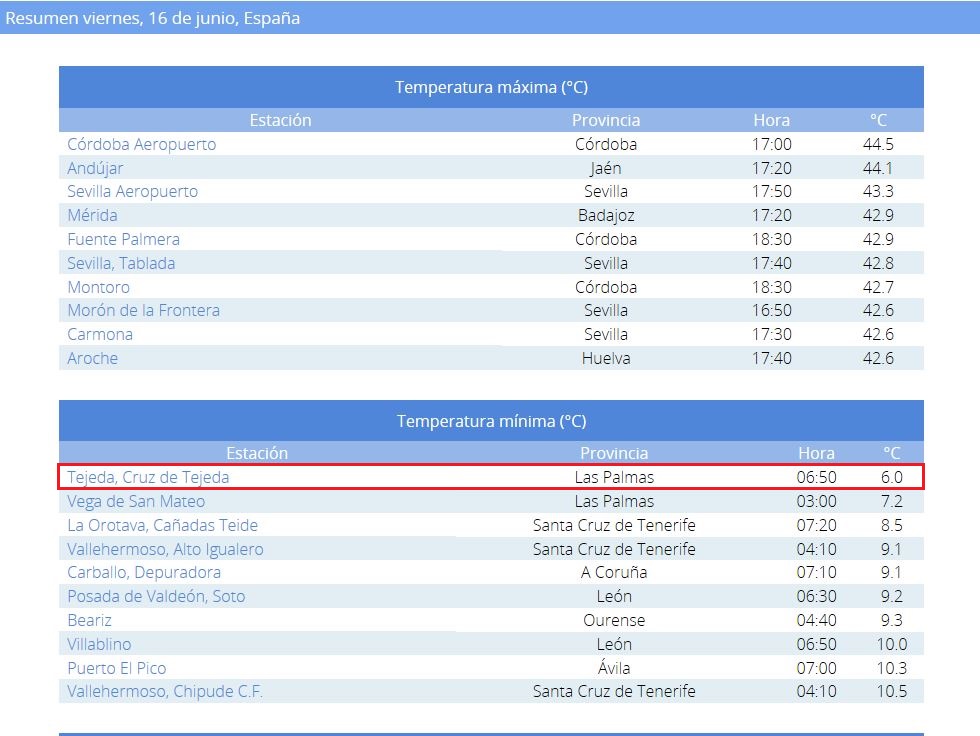Click the A Coruña province cell
Image resolution: width=980 pixels, height=736 pixels.
click(x=614, y=572)
